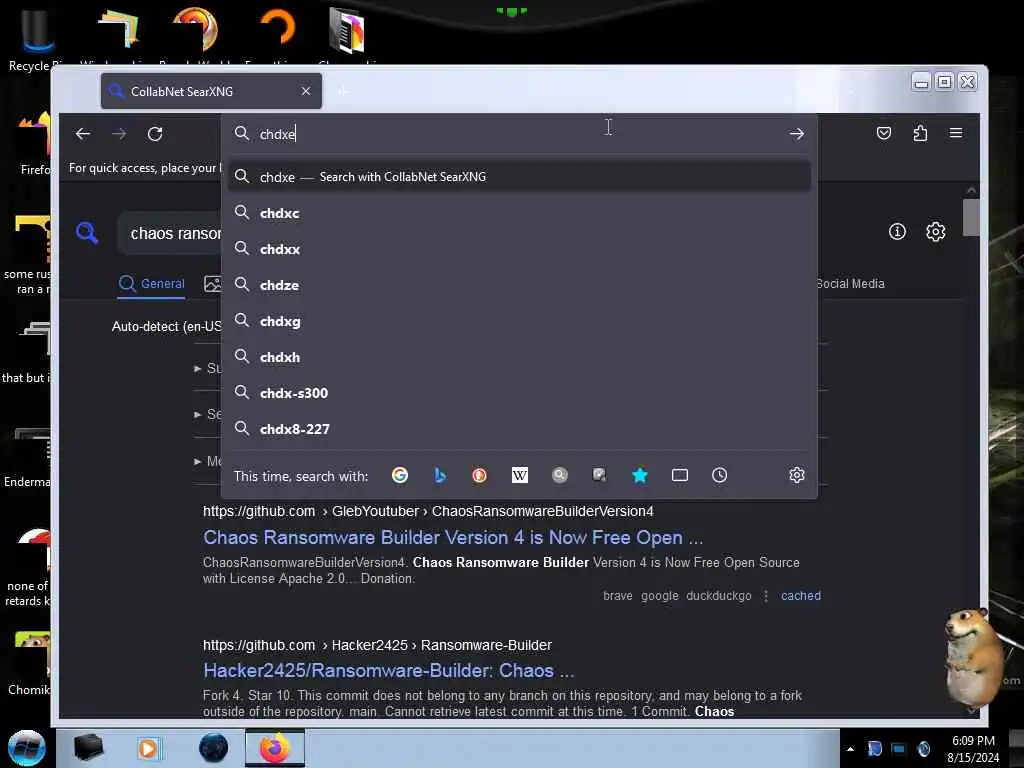The width and height of the screenshot is (1024, 768).
Task: Show hidden system tray icons
Action: [850, 749]
